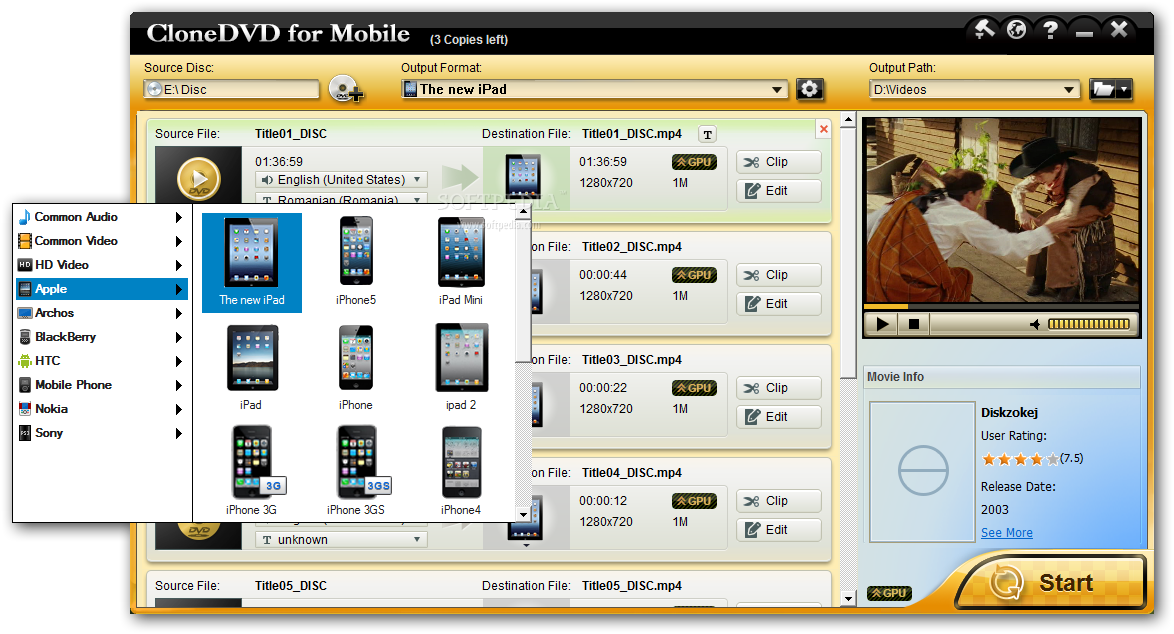Select The new iPad device profile
1174x634 pixels.
click(252, 263)
